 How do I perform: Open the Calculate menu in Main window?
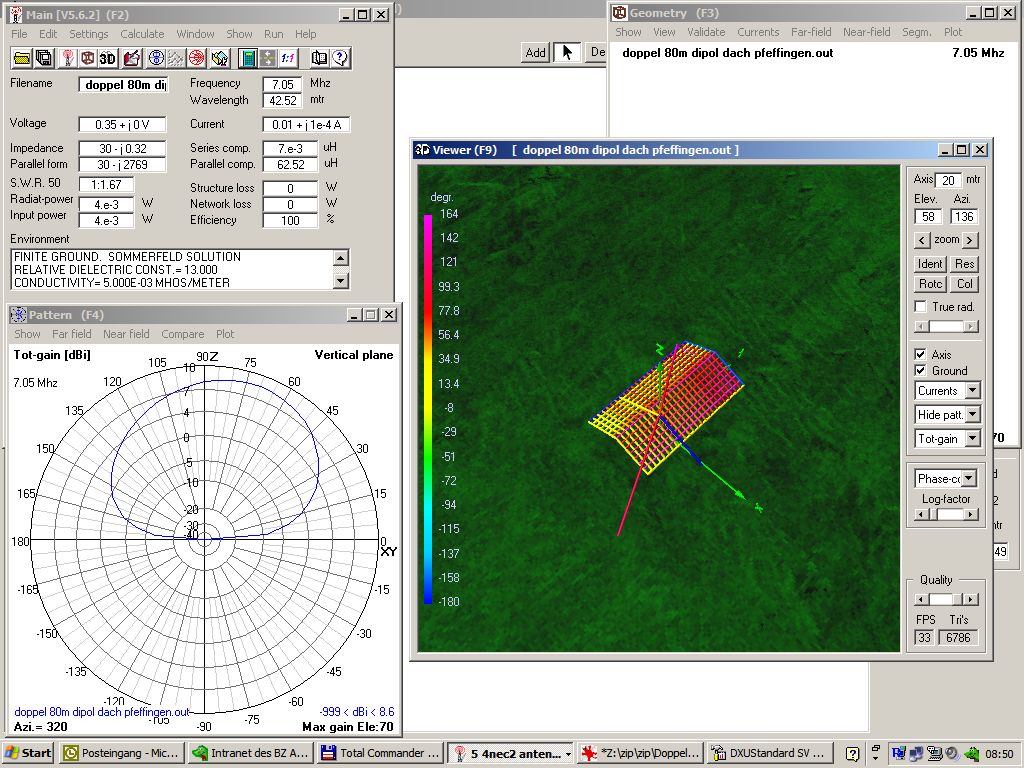142,34
